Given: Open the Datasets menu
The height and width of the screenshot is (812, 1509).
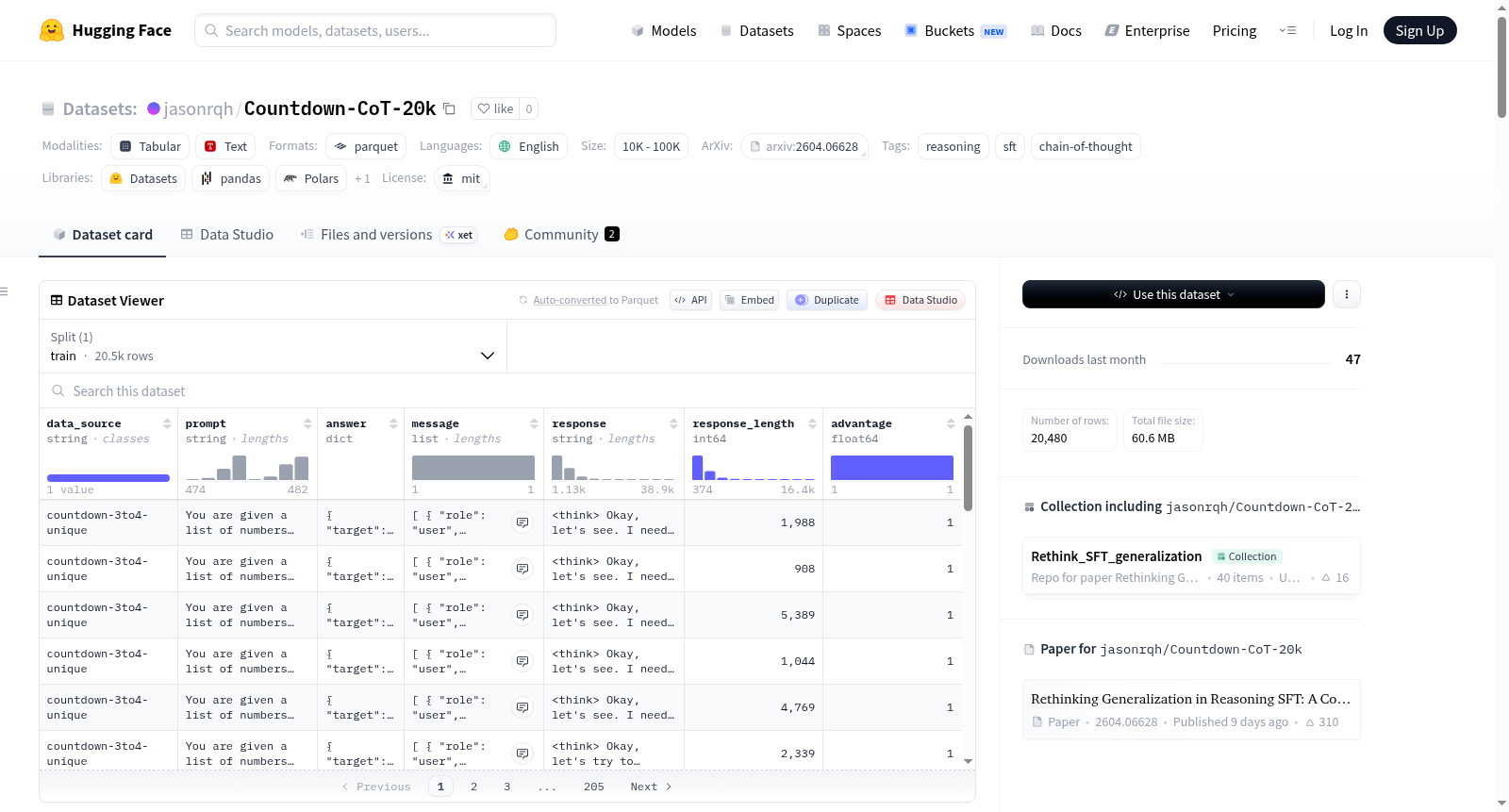Looking at the screenshot, I should 756,31.
